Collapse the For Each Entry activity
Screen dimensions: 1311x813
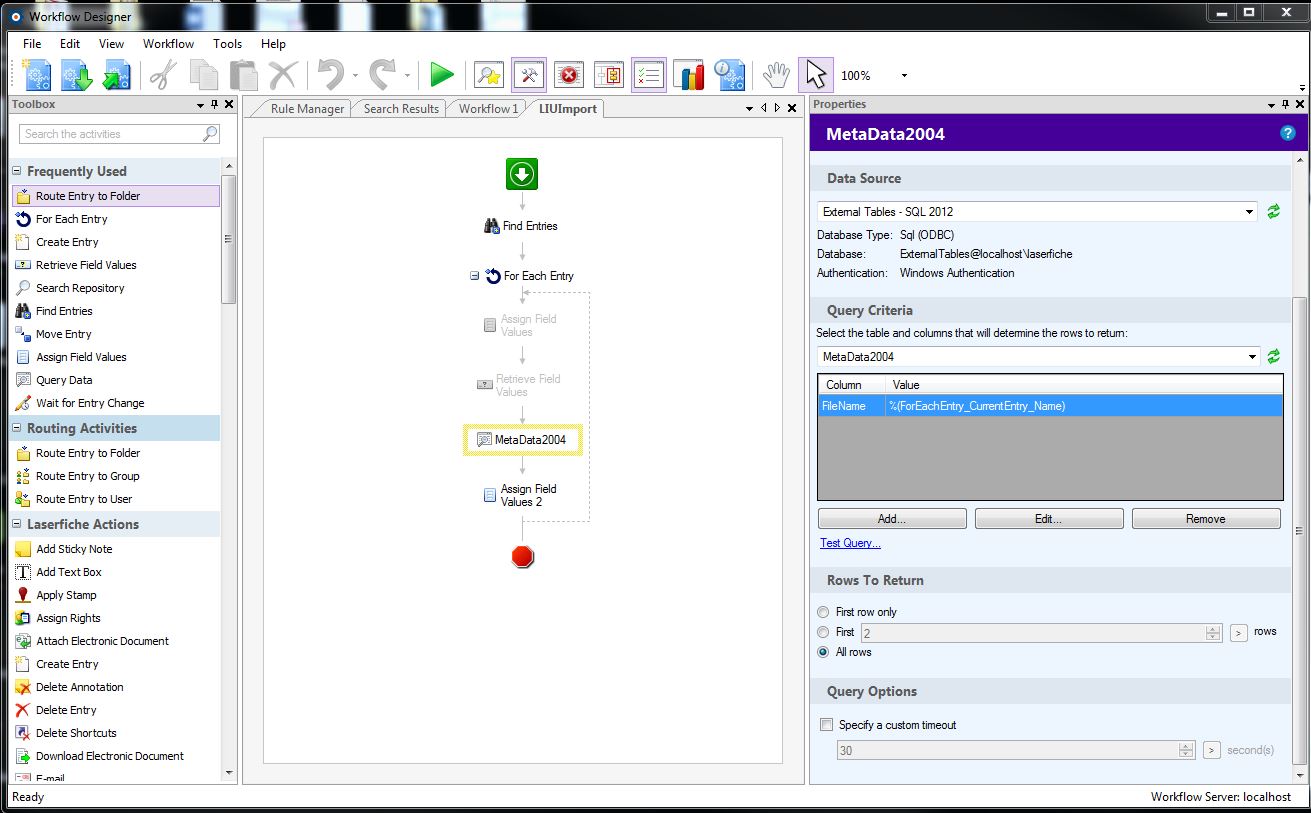click(475, 276)
